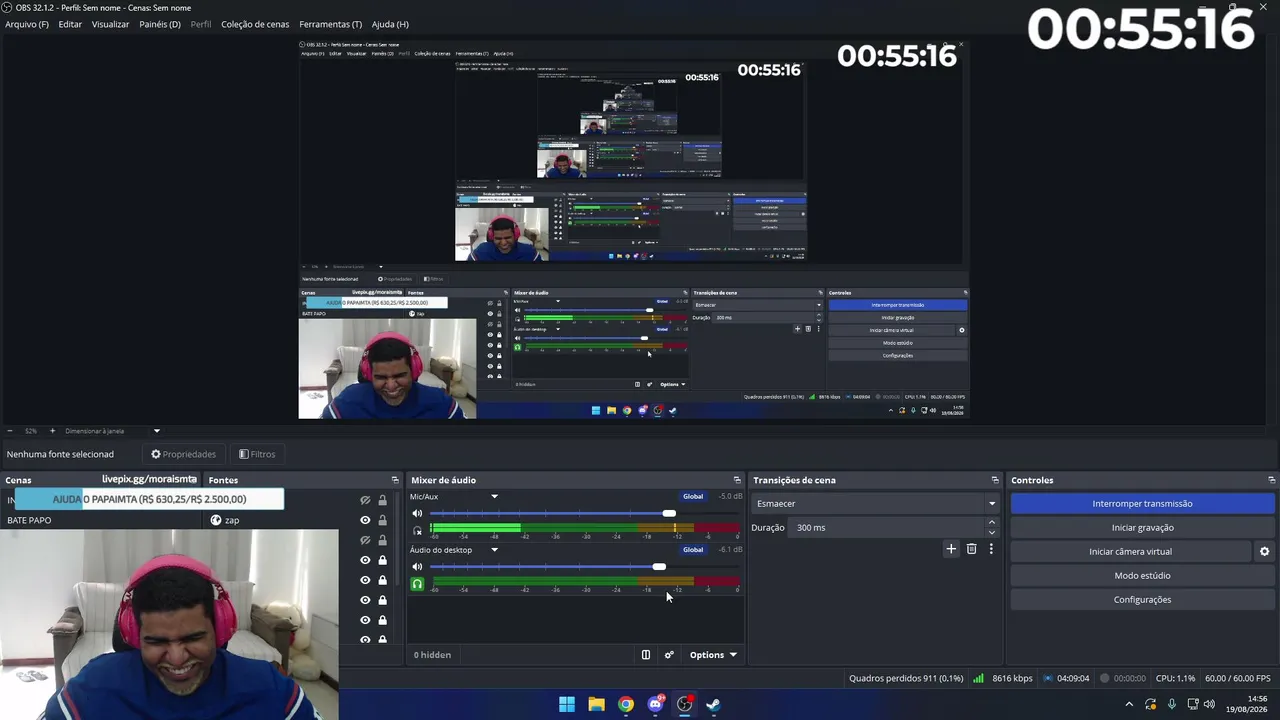Open advanced audio properties gears icon
This screenshot has width=1280, height=720.
(669, 655)
